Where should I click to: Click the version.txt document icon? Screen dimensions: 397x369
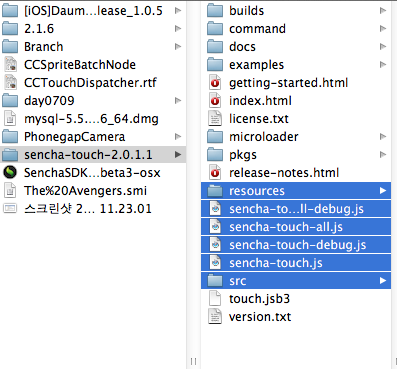pos(215,317)
